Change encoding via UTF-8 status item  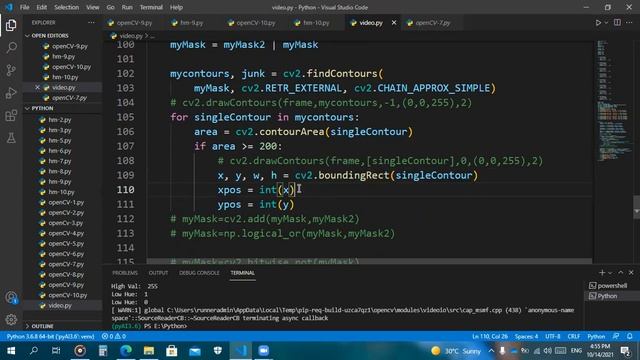[x=553, y=336]
